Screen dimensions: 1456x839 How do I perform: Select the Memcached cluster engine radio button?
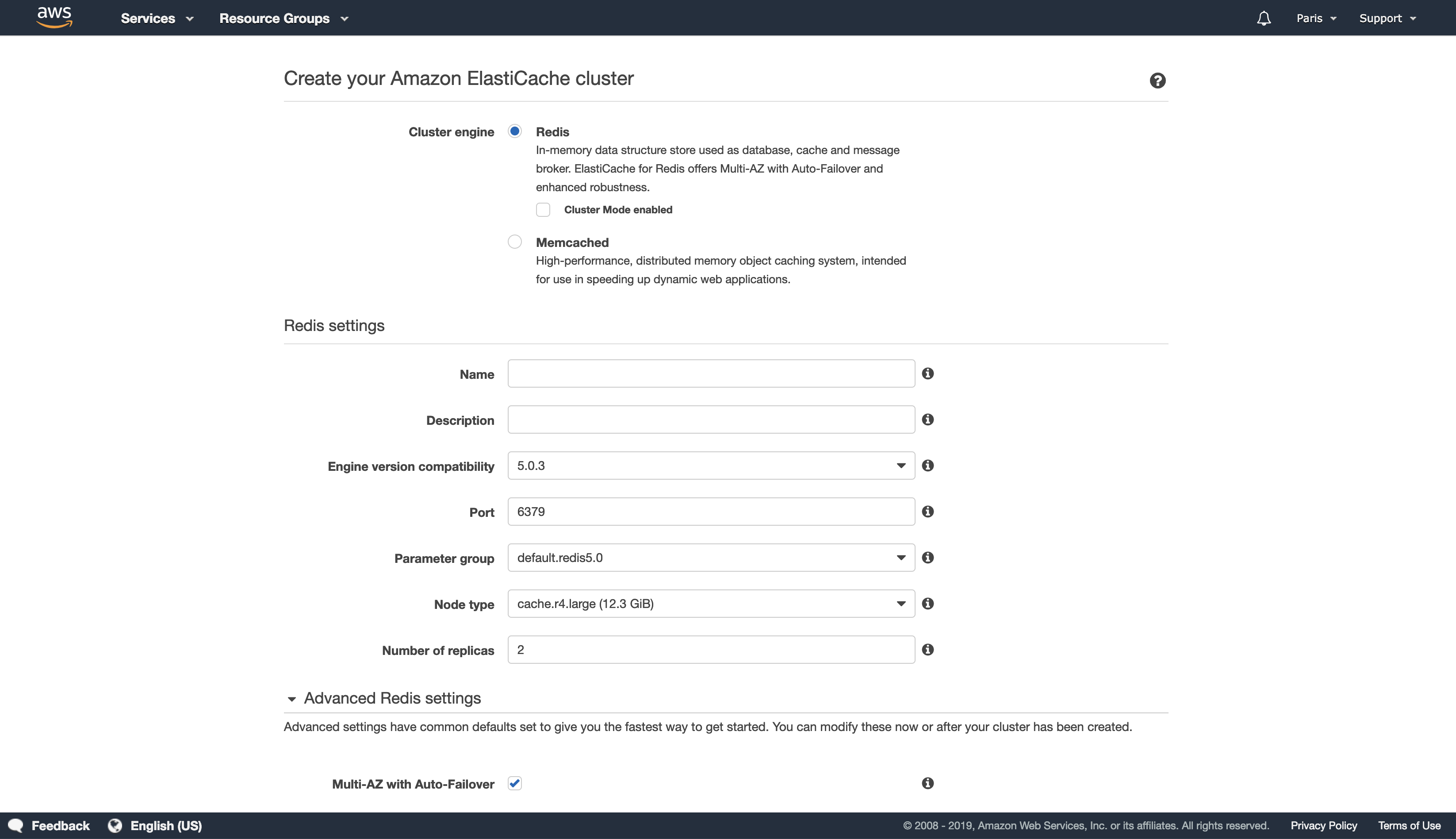tap(515, 242)
